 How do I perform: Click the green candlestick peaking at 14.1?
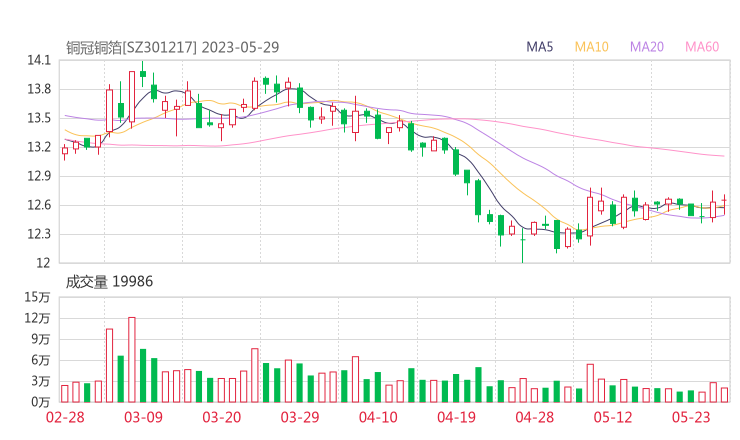click(143, 74)
